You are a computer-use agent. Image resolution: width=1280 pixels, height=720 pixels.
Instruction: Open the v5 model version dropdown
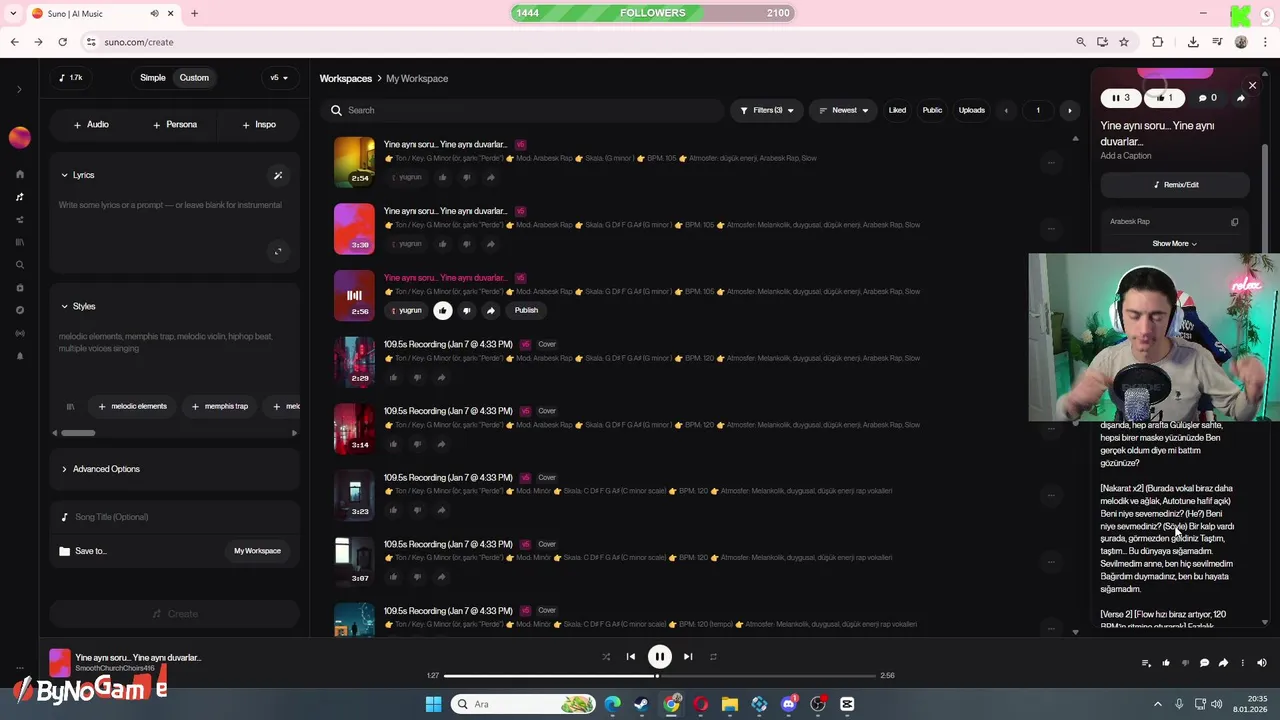pos(279,78)
